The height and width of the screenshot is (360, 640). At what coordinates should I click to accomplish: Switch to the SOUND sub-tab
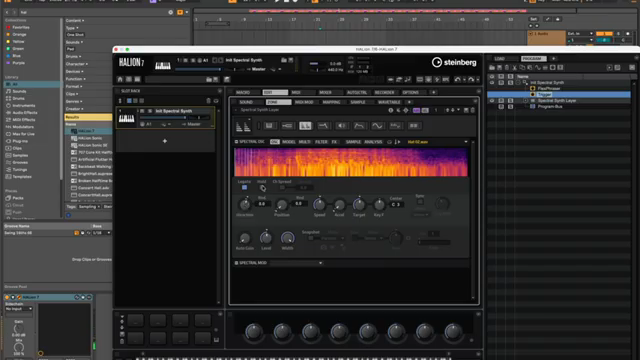(246, 102)
